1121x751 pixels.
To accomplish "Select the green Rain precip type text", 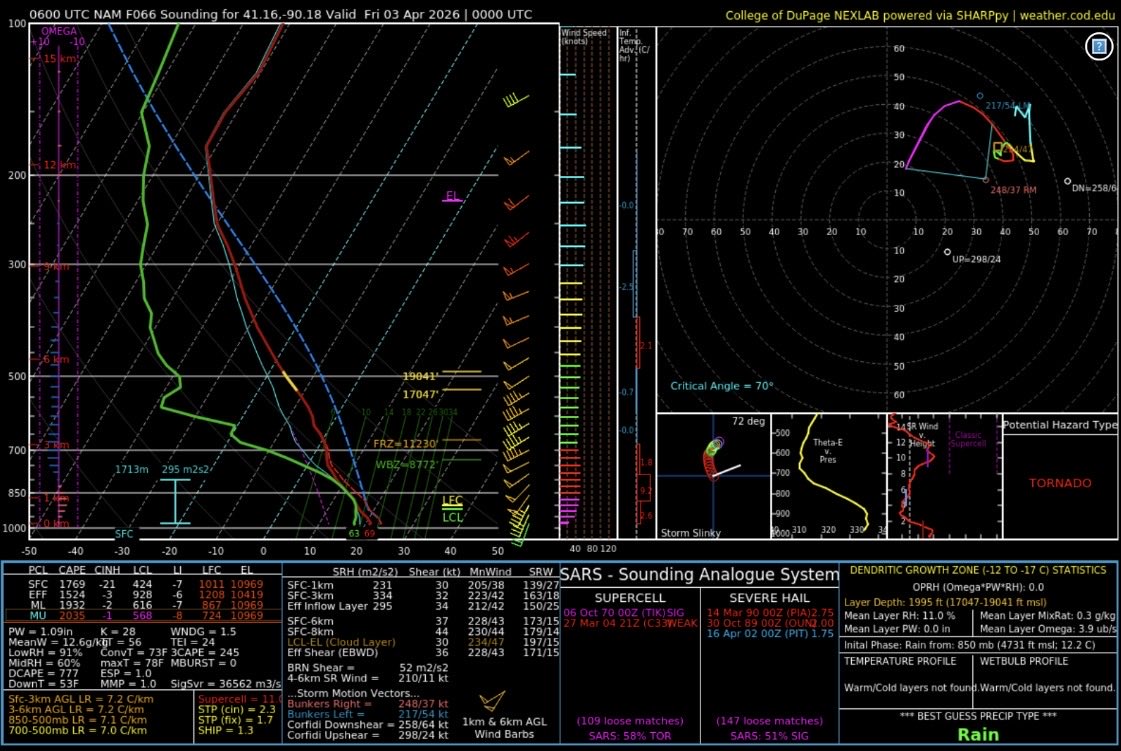I will point(977,735).
